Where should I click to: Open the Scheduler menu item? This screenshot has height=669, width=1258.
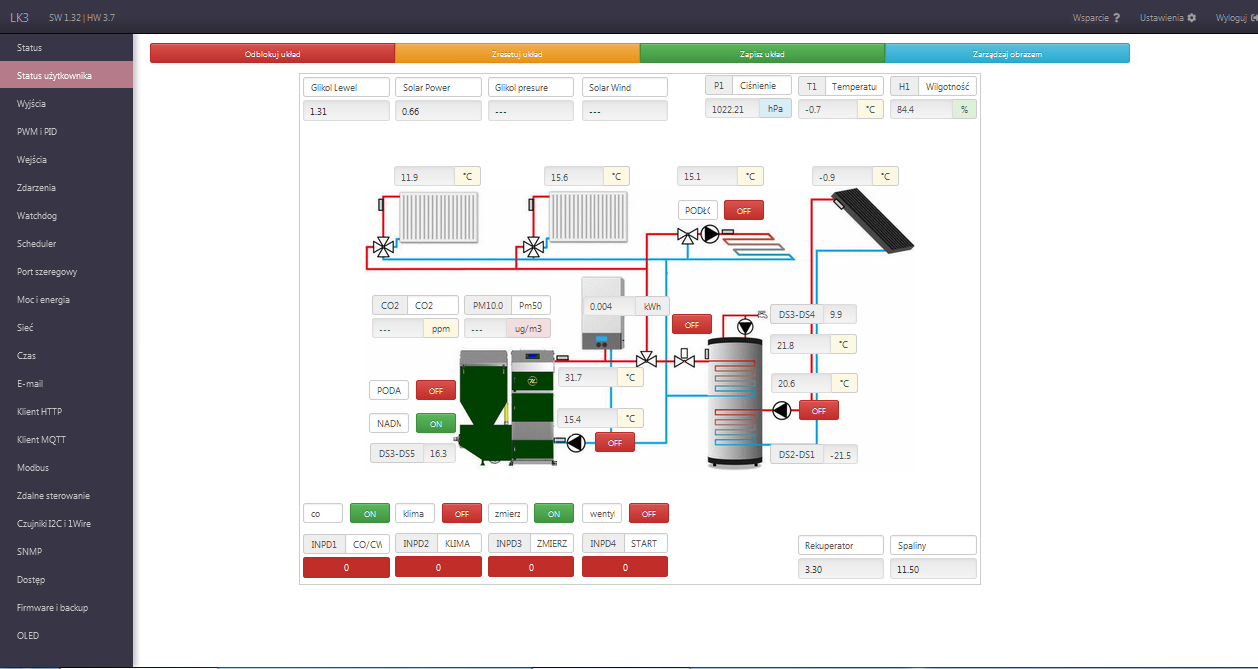coord(37,244)
